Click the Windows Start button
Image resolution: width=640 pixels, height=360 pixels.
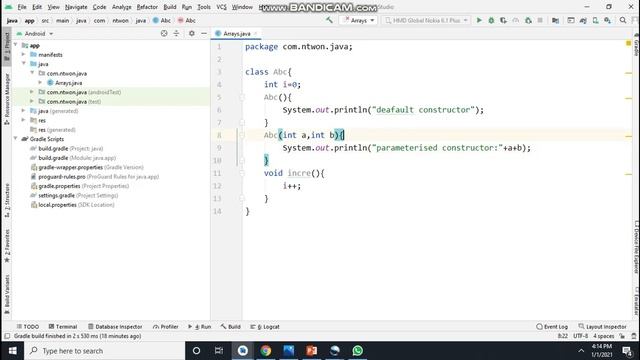[12, 351]
